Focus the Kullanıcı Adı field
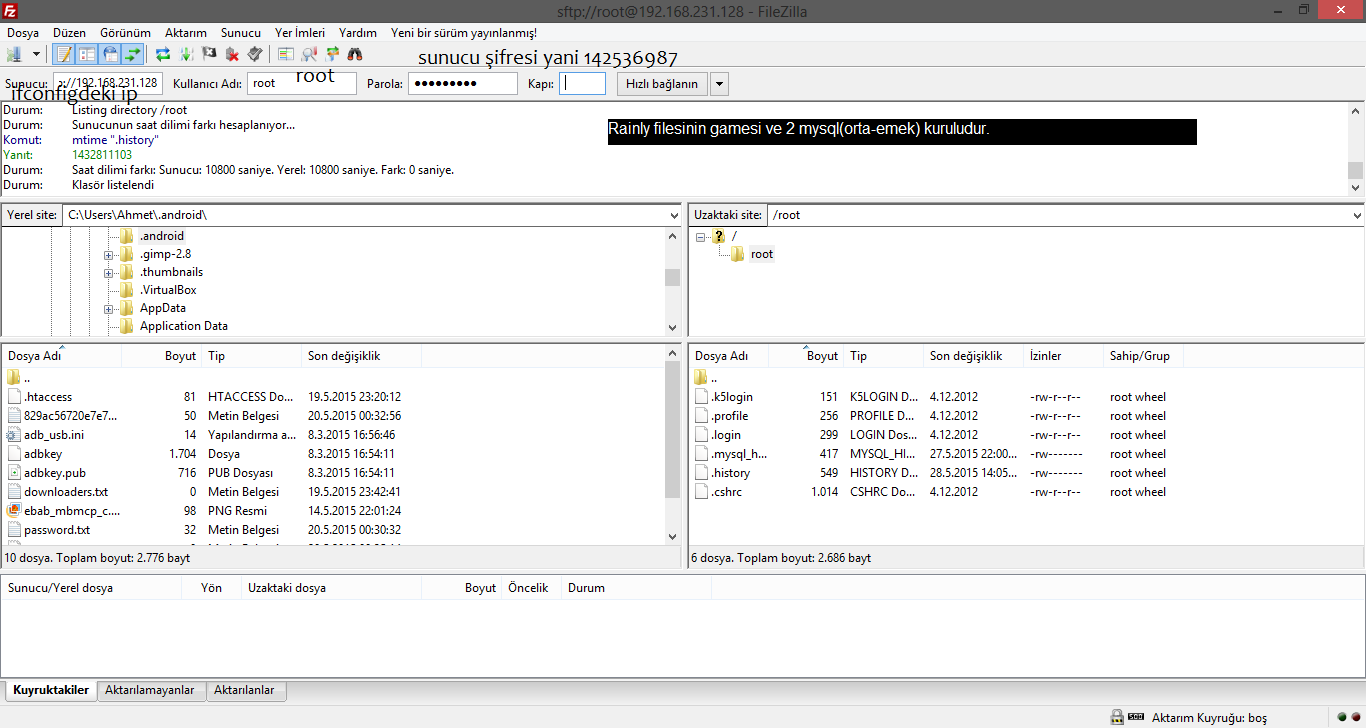The height and width of the screenshot is (728, 1366). tap(302, 84)
